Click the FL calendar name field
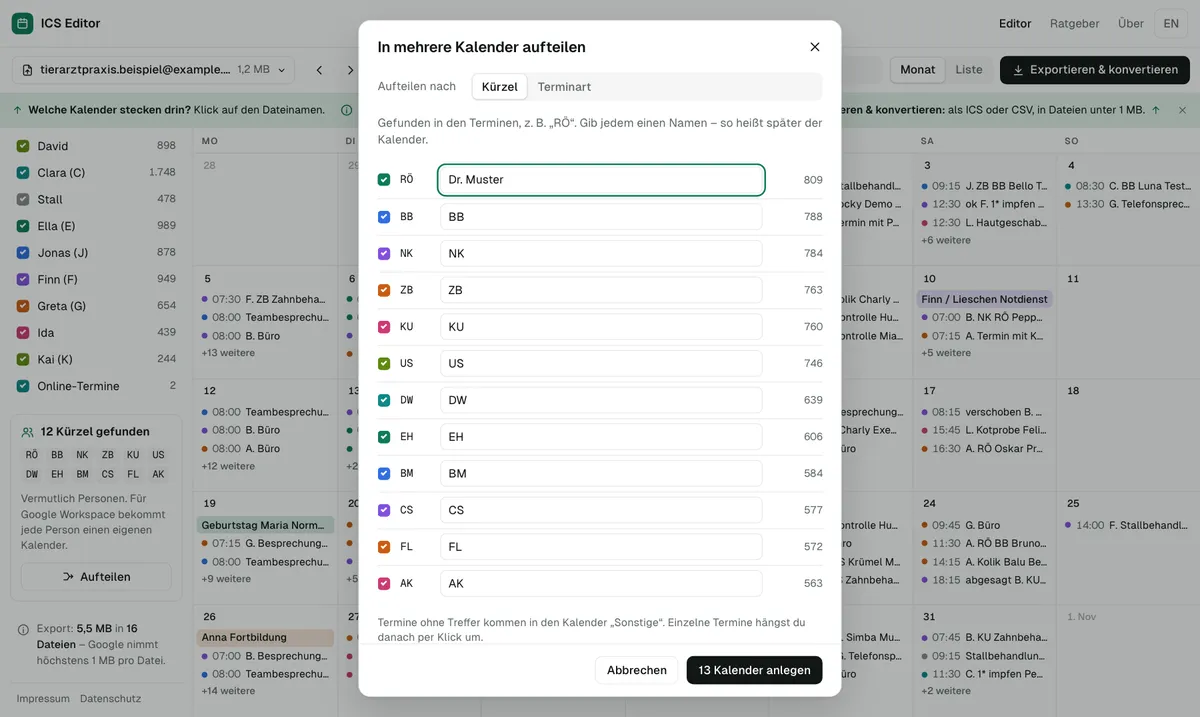The image size is (1200, 717). click(601, 547)
